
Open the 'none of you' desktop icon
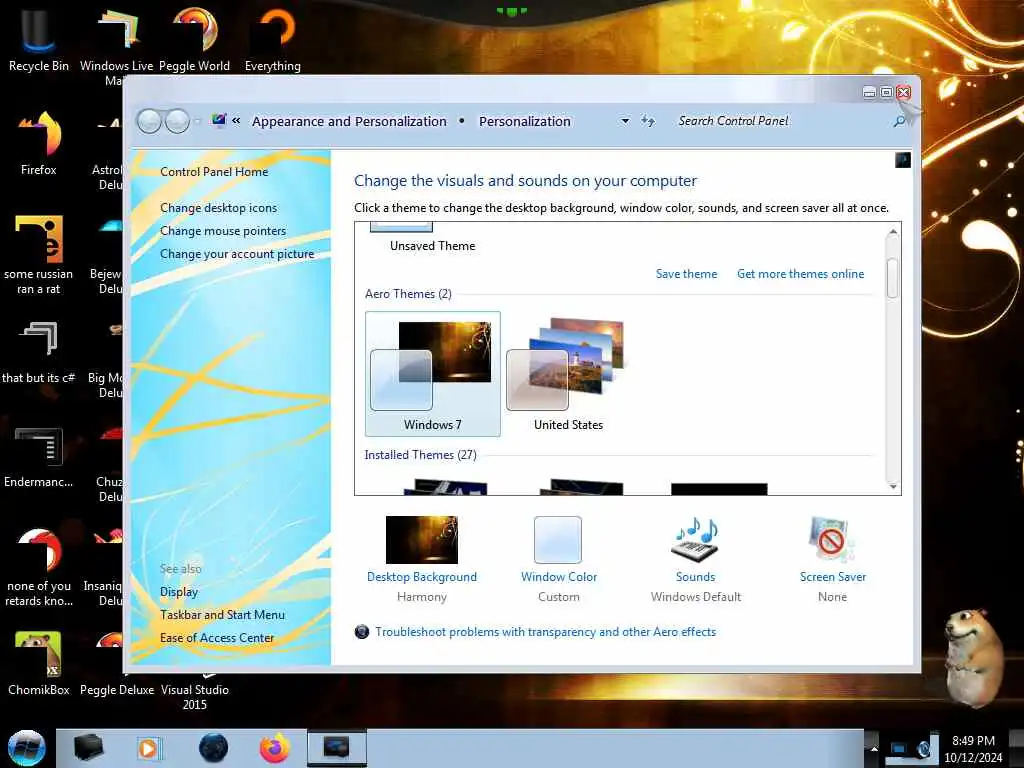[39, 567]
